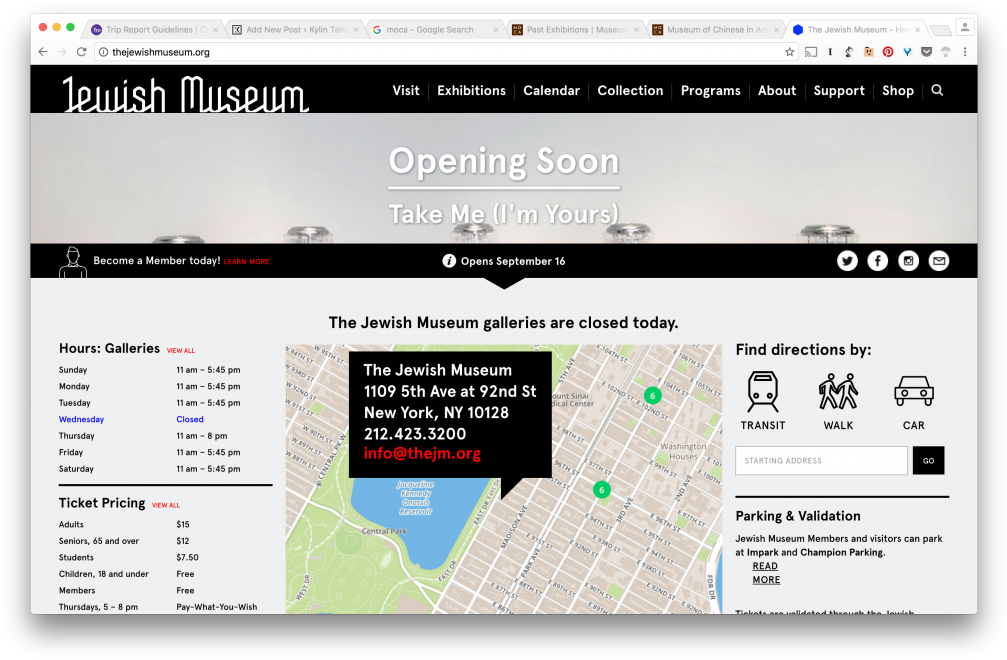This screenshot has height=660, width=1007.
Task: Click Read More under Parking & Validation
Action: pos(766,573)
